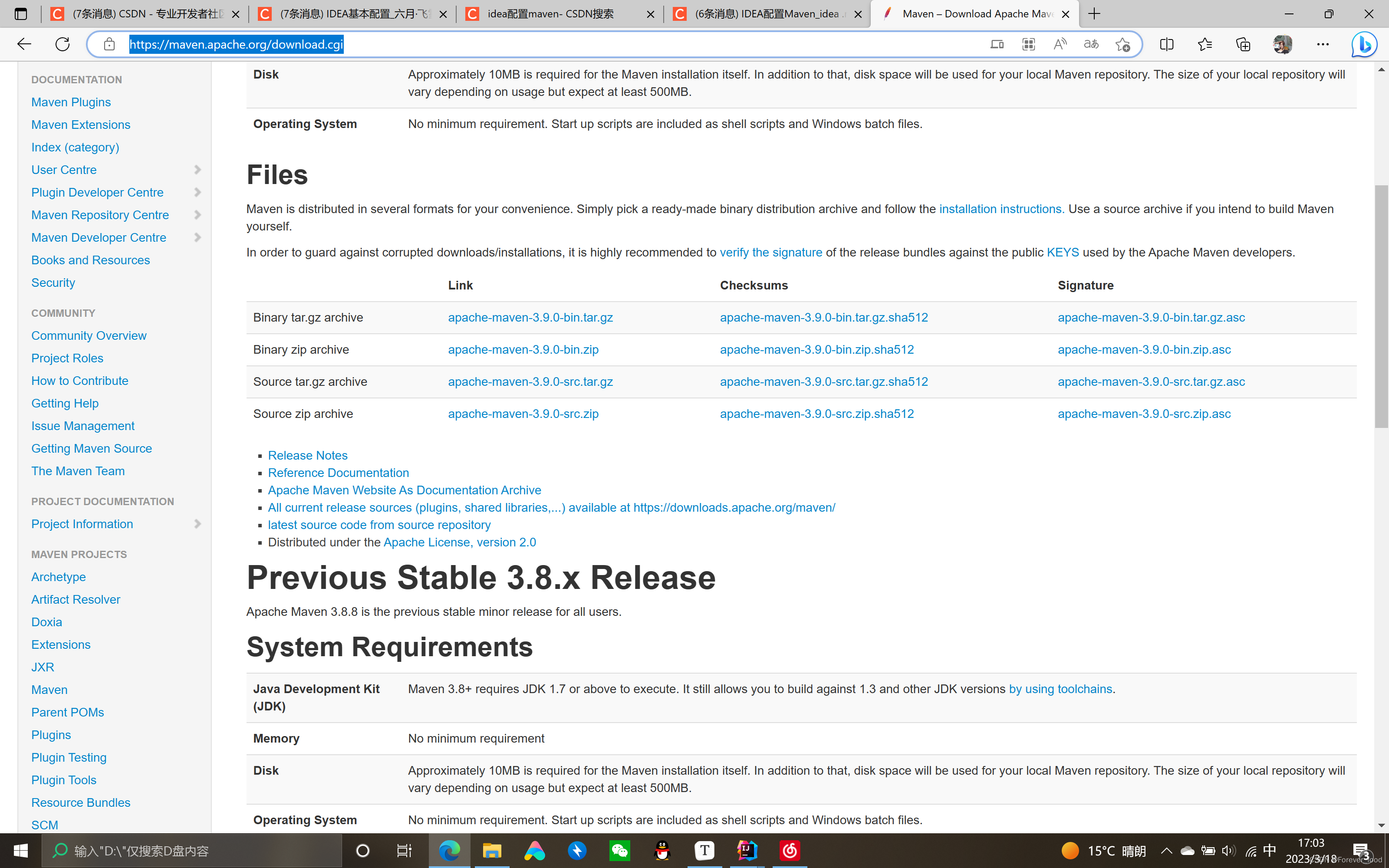Download apache-maven-3.9.0-bin.tar.gz
Viewport: 1389px width, 868px height.
point(530,317)
